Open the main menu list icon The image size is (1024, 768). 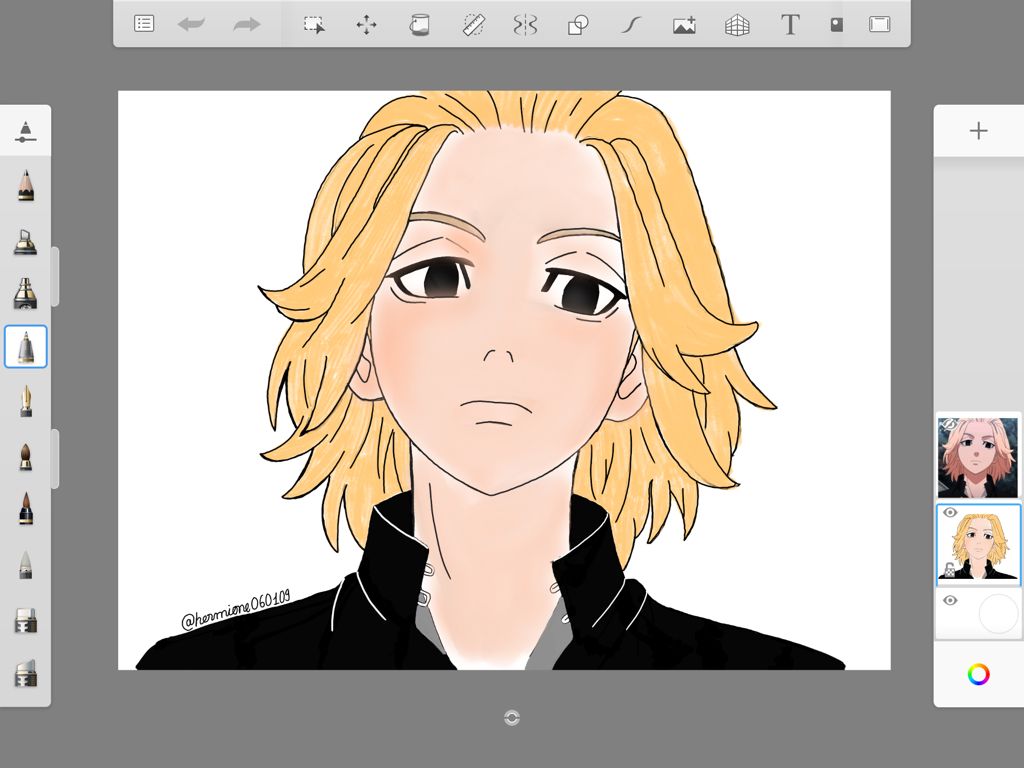tap(144, 24)
